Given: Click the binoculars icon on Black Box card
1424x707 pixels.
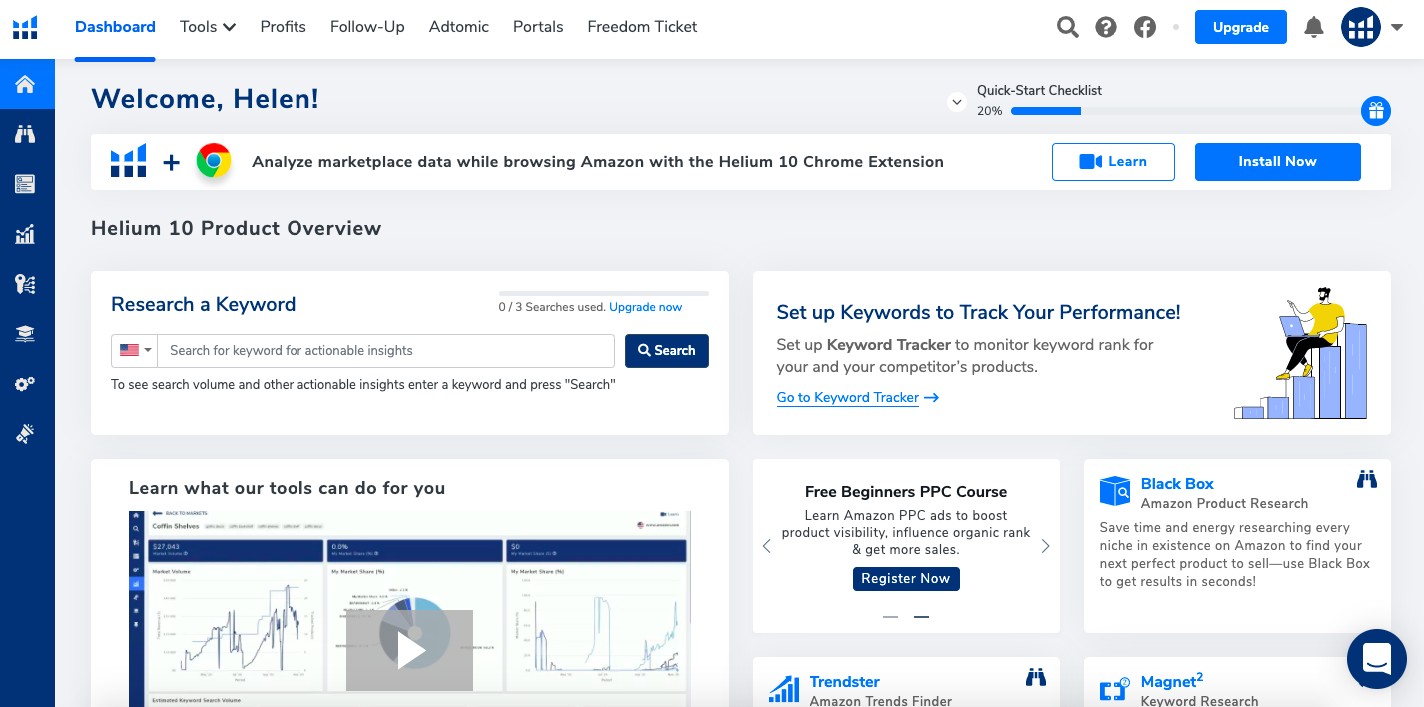Looking at the screenshot, I should coord(1367,479).
